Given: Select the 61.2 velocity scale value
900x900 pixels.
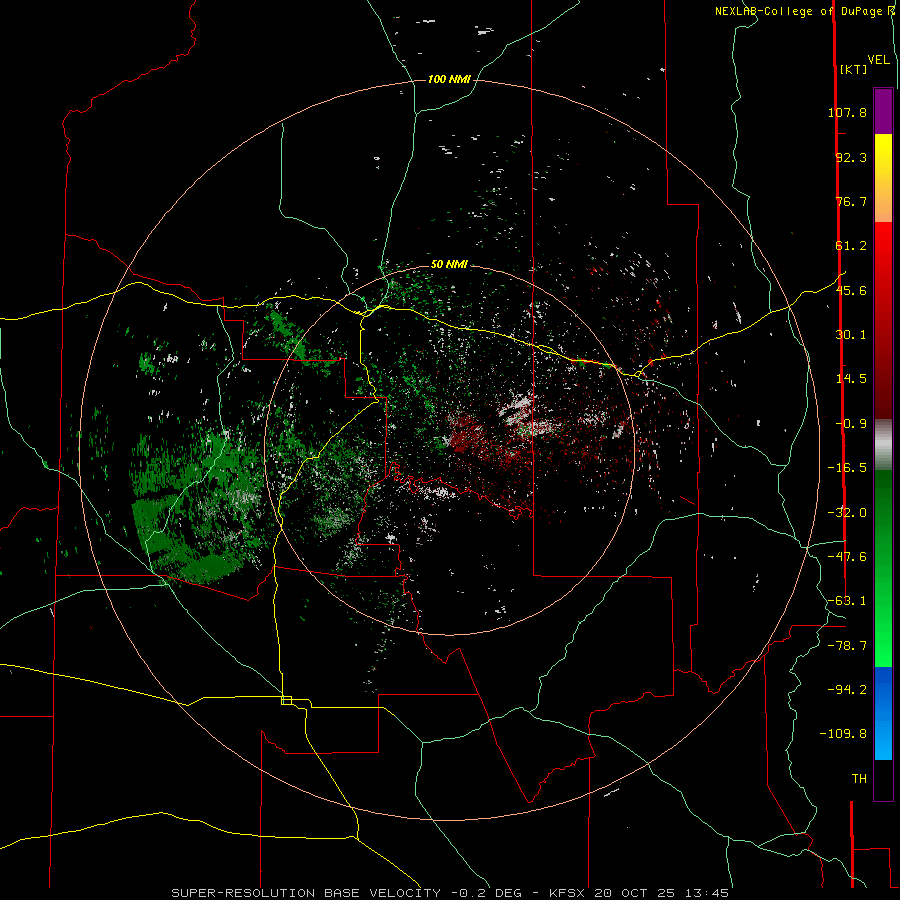Looking at the screenshot, I should pyautogui.click(x=851, y=246).
